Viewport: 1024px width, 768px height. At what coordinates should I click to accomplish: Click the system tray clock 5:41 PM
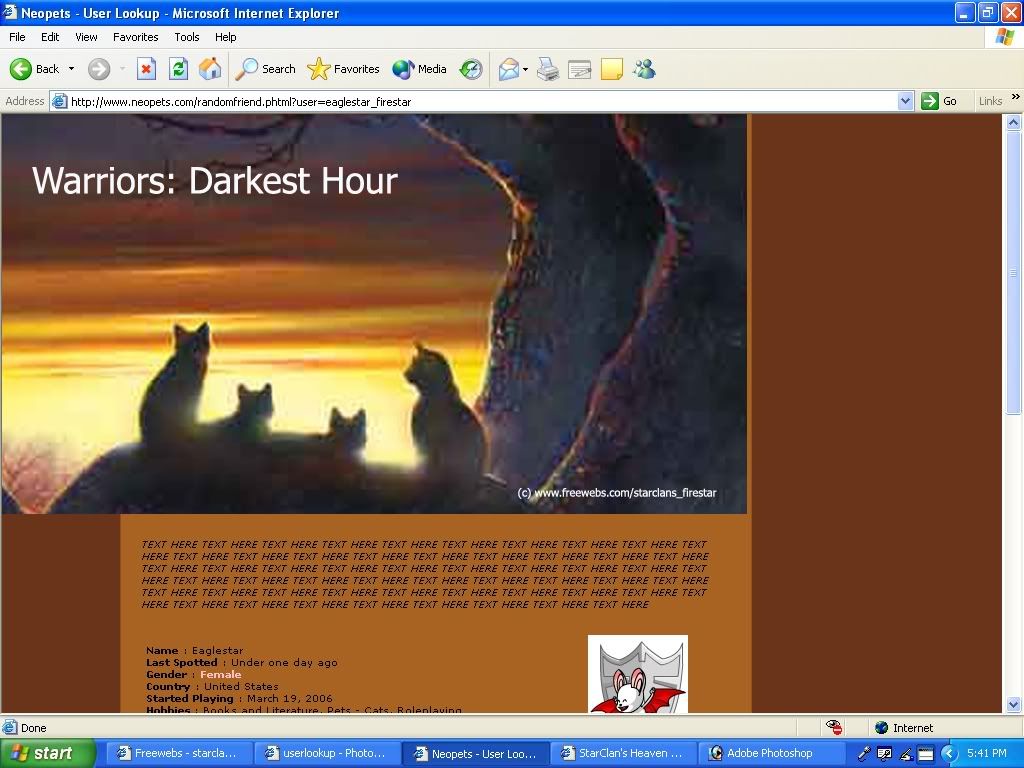click(987, 753)
